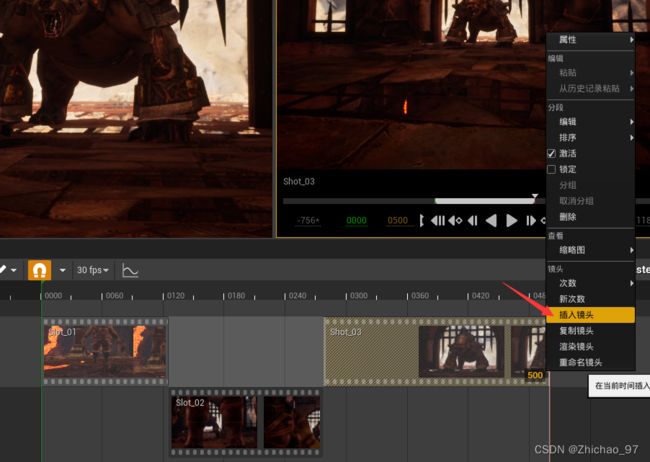Viewport: 650px width, 462px height.
Task: Choose 删除 from the context menu
Action: tap(591, 216)
